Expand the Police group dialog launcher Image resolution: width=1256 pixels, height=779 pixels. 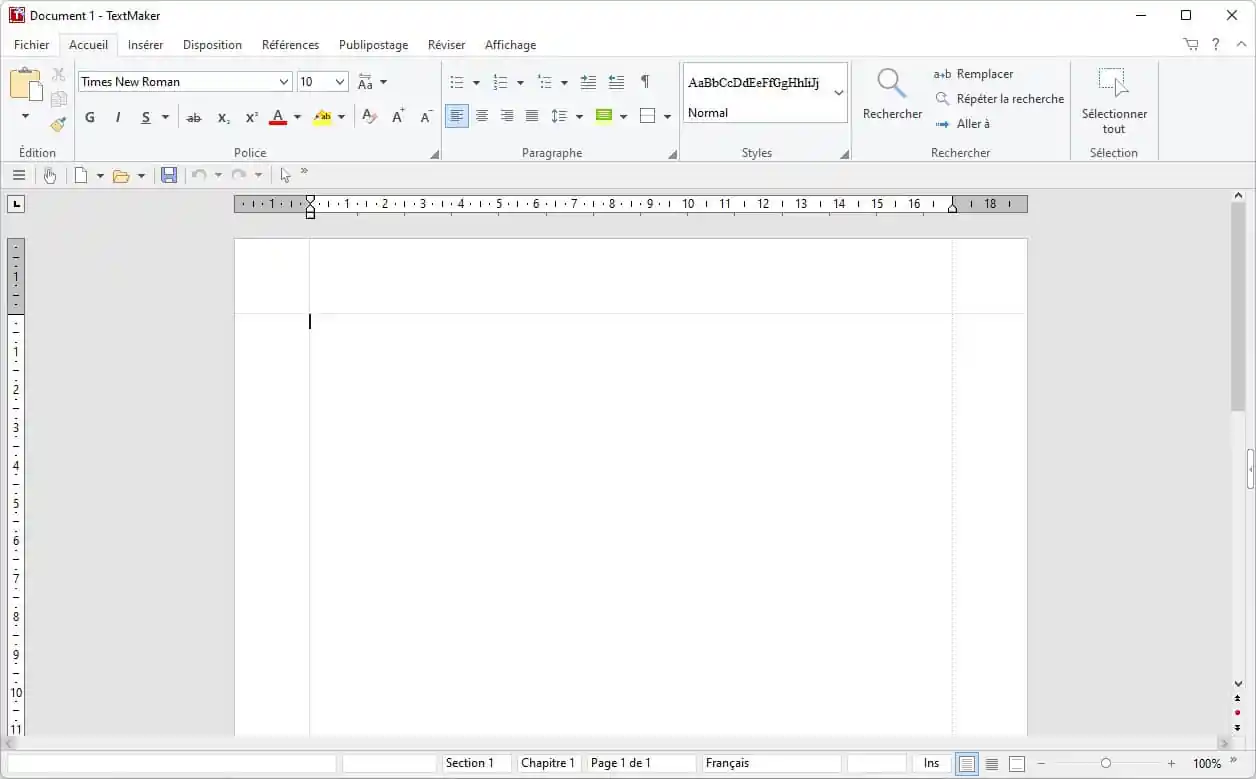click(434, 155)
